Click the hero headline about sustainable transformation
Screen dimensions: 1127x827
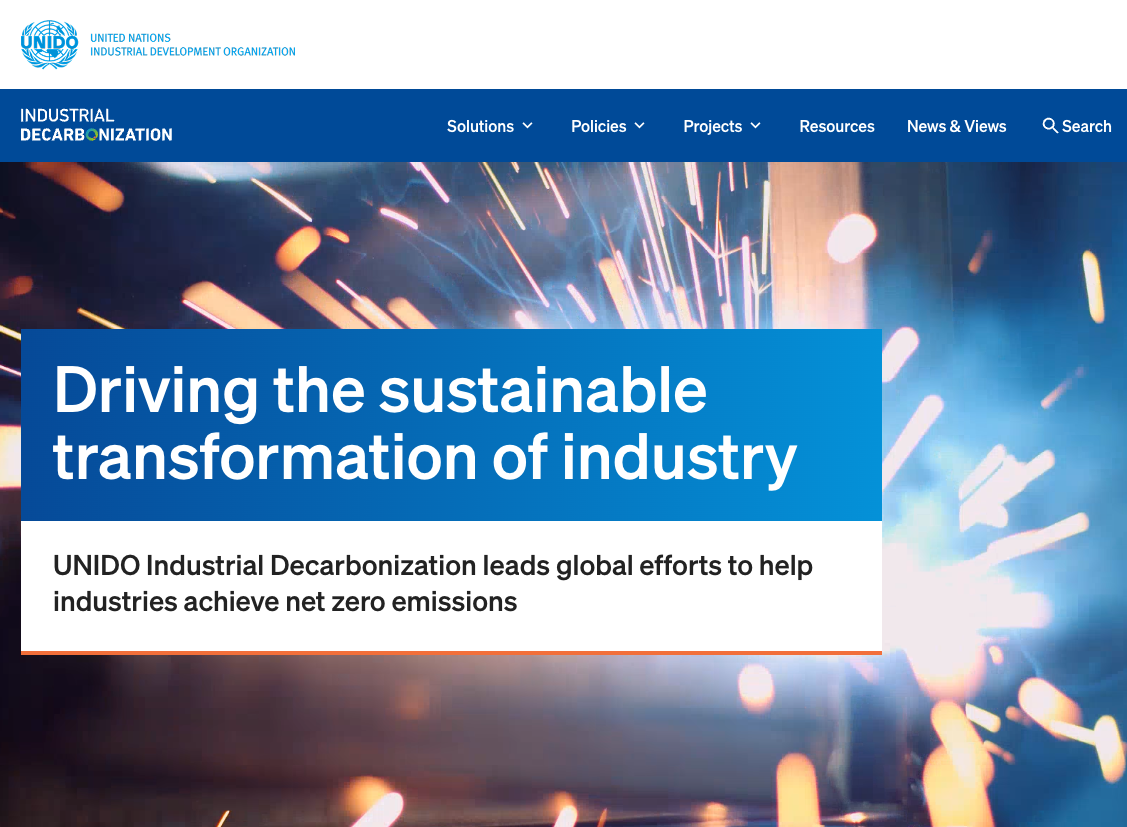(425, 425)
